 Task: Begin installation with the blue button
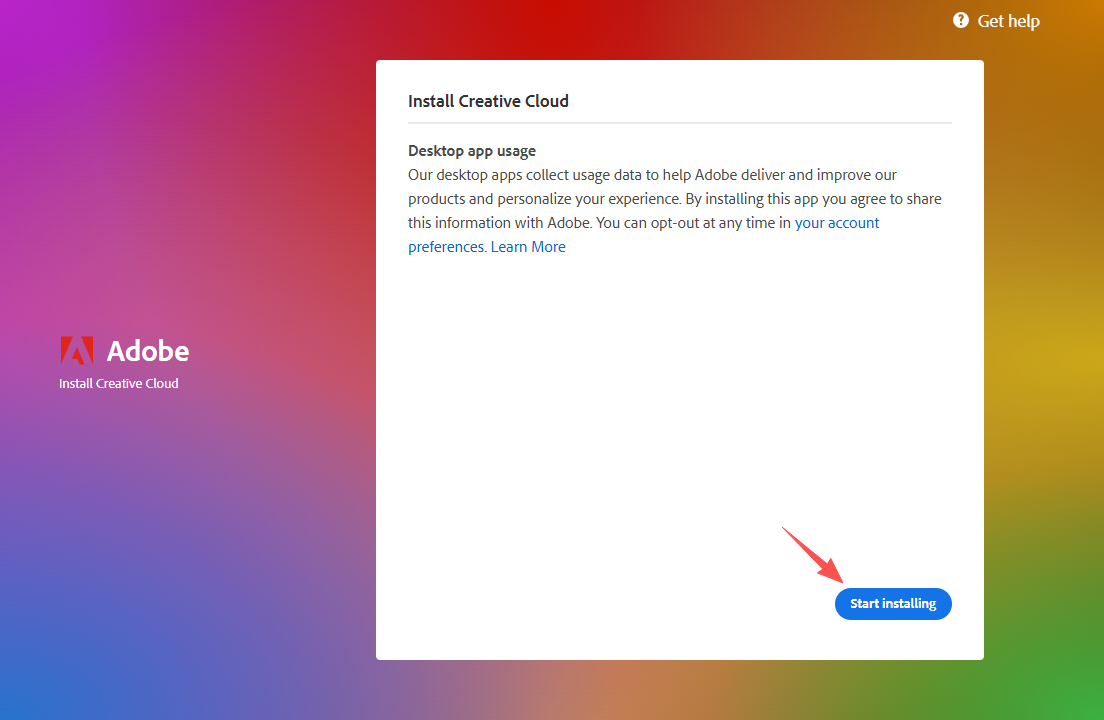(x=893, y=603)
